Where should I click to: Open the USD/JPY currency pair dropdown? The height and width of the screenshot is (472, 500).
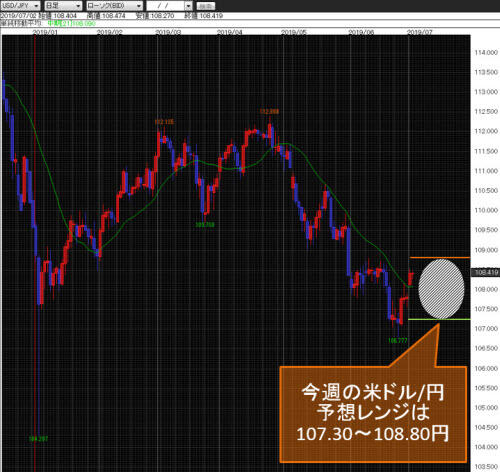(x=20, y=6)
